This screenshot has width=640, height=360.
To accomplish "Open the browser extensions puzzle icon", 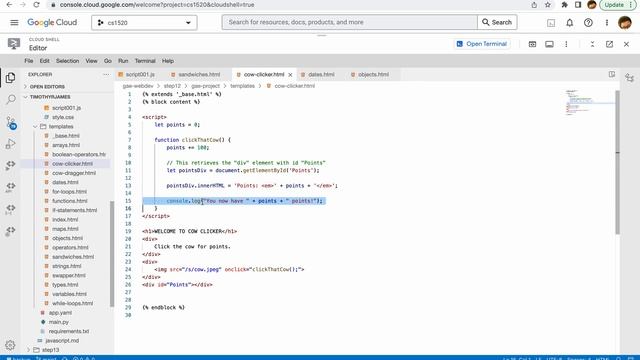I will (564, 5).
